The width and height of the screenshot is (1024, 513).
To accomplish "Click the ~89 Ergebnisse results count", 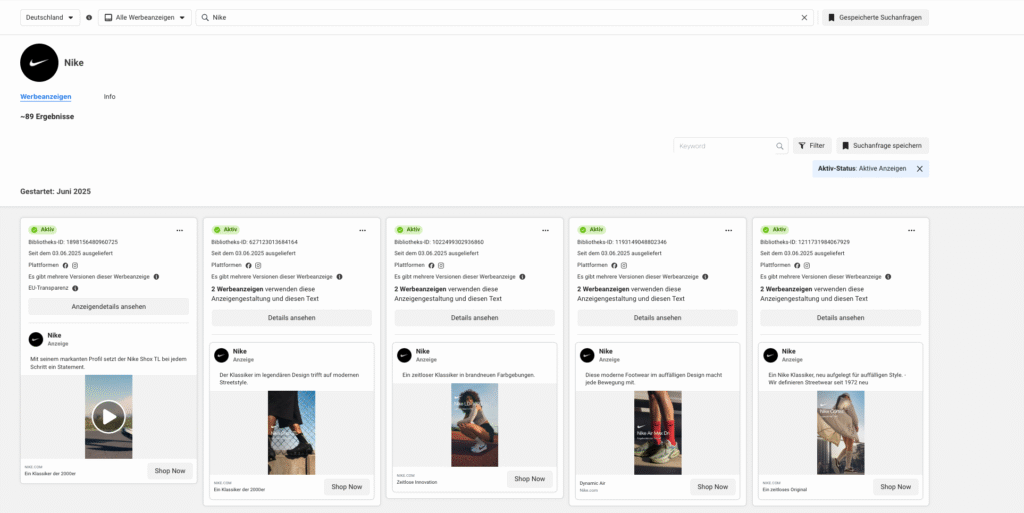I will (x=47, y=117).
